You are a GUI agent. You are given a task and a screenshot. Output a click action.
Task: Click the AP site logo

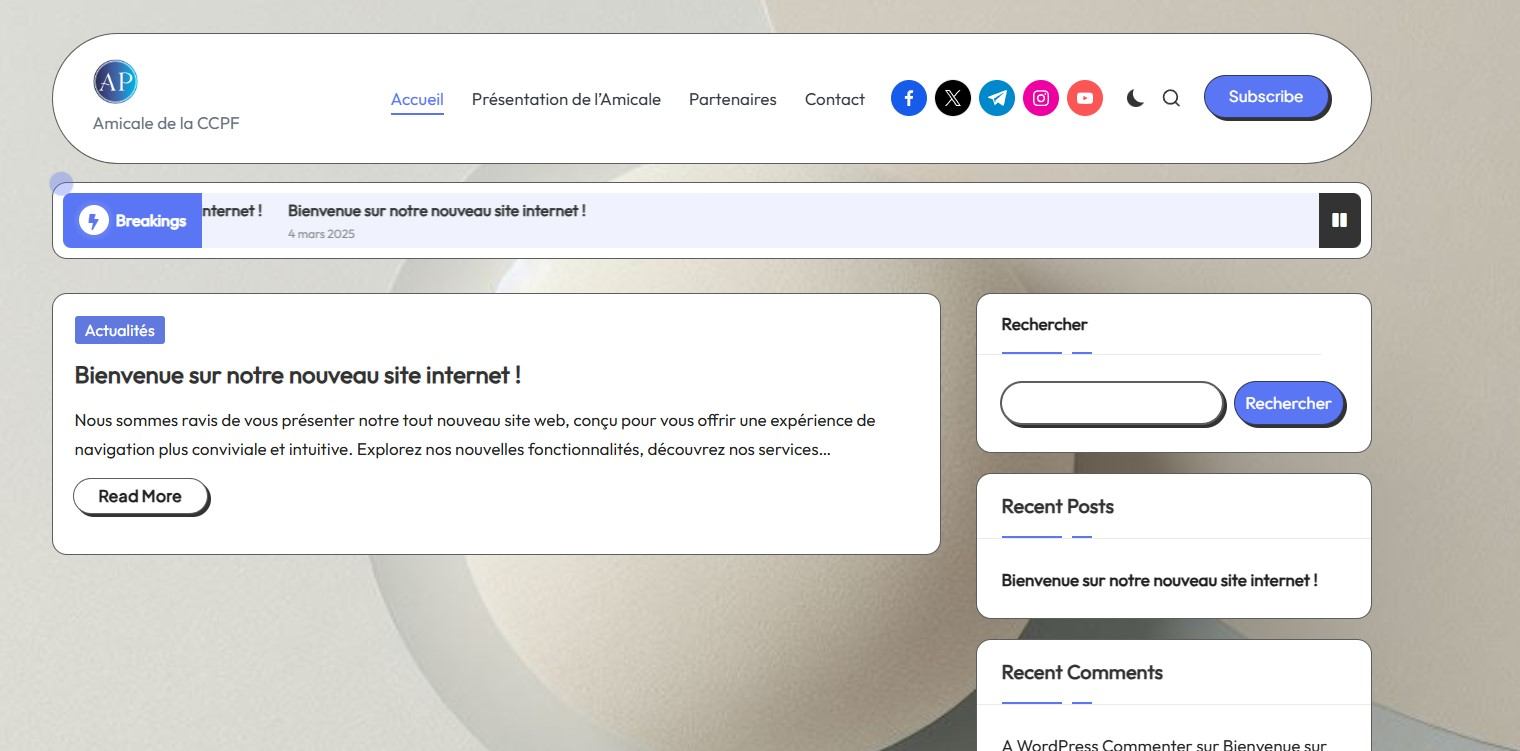point(115,82)
